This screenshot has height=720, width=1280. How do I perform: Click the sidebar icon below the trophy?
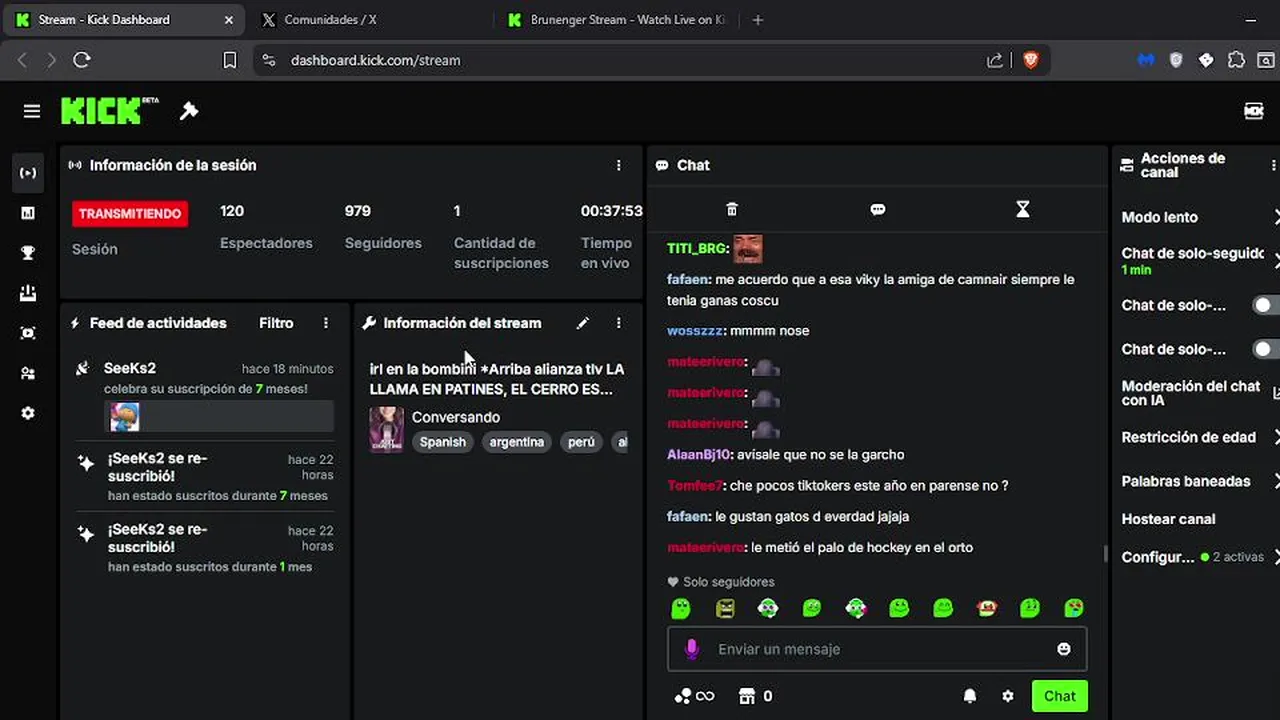28,293
